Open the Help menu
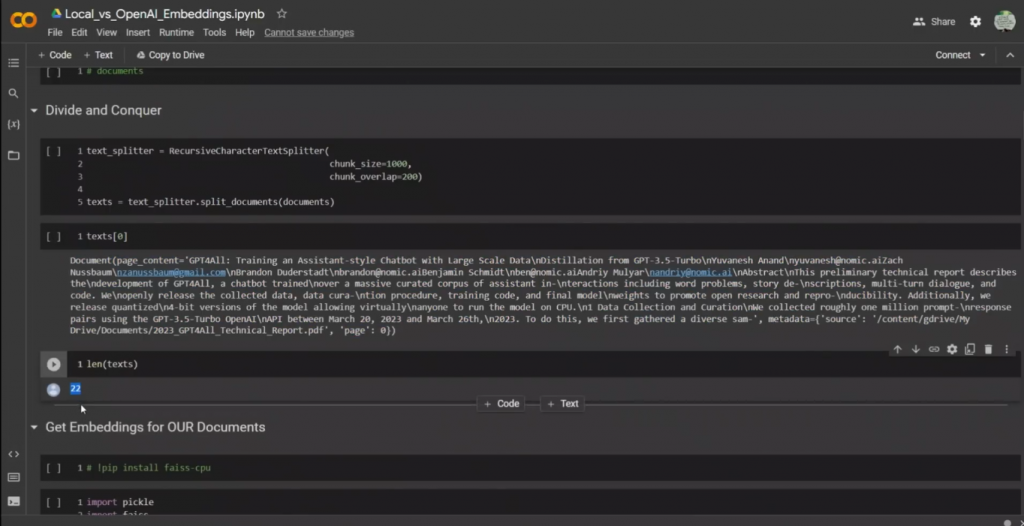1024x526 pixels. click(245, 33)
